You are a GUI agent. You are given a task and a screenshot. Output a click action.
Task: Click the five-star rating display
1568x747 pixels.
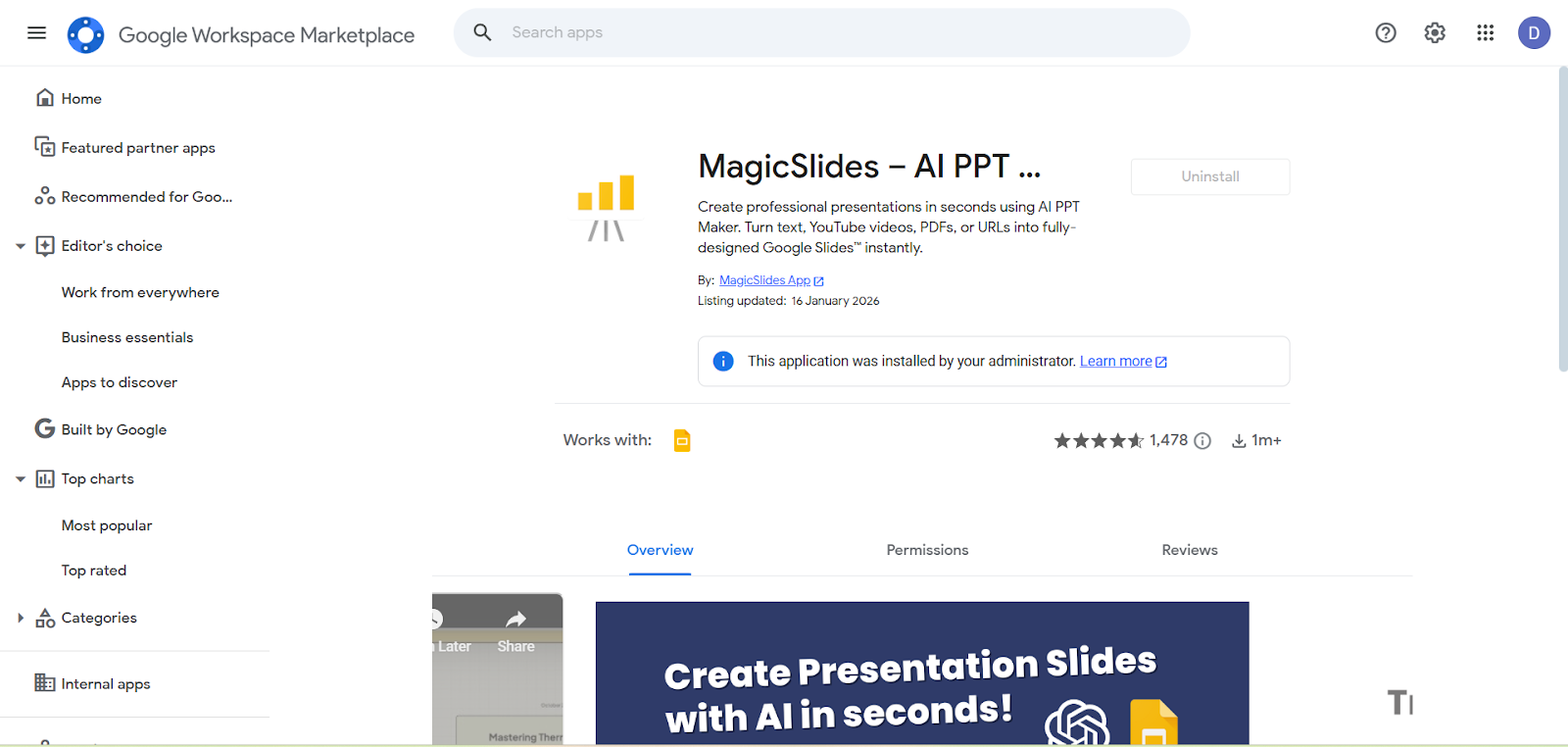tap(1099, 441)
